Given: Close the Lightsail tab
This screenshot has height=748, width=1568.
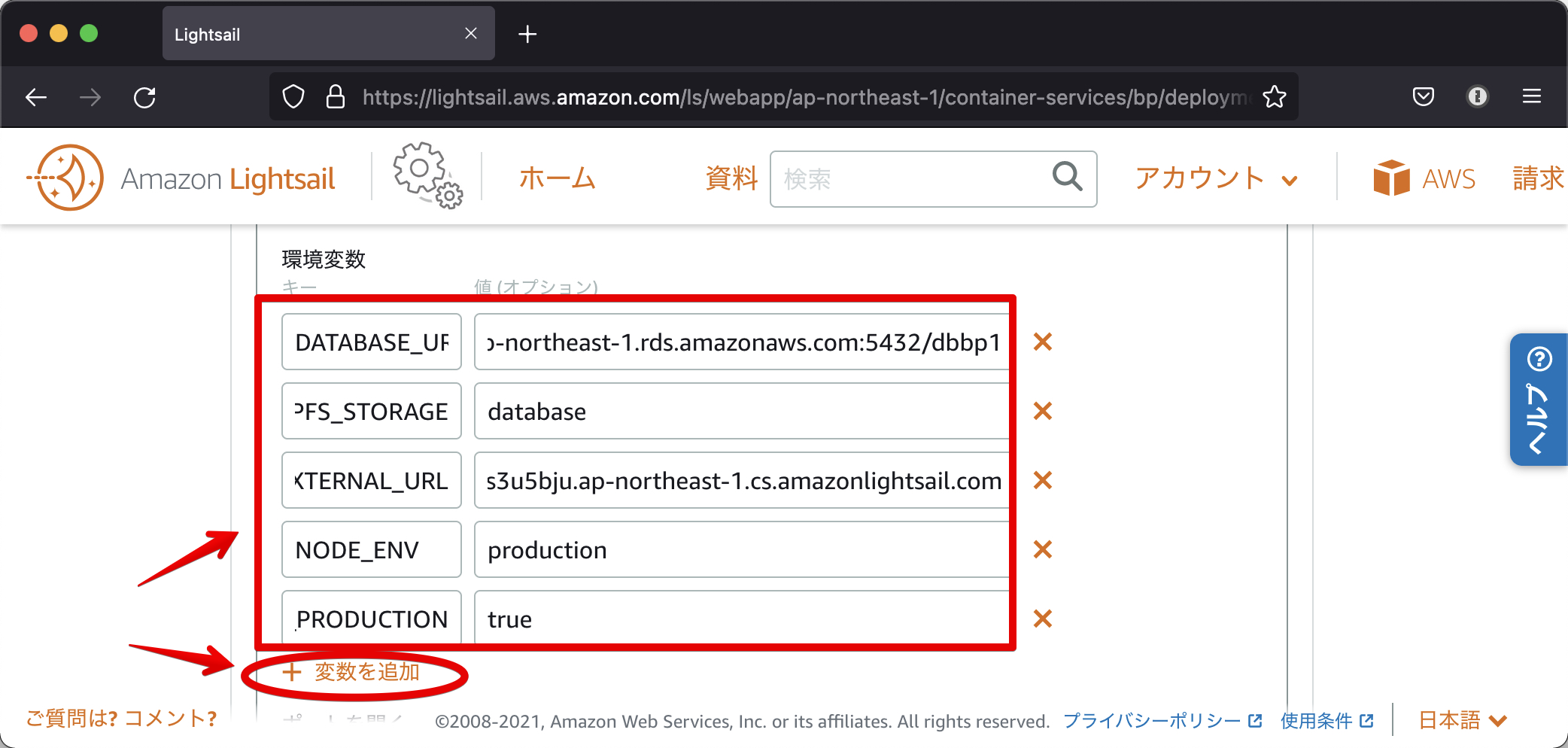Looking at the screenshot, I should (x=471, y=33).
